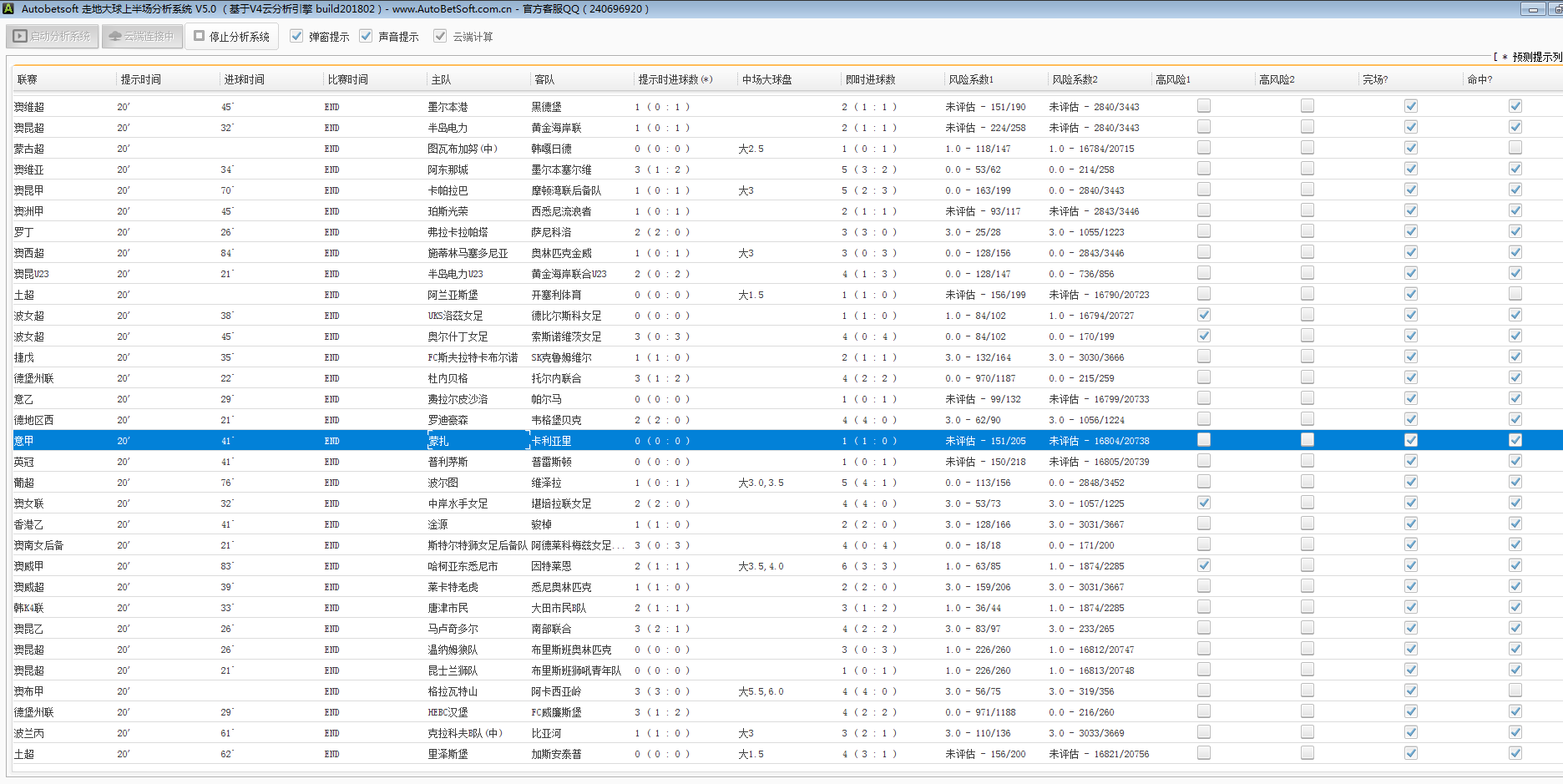Hit the stop square on 停止分析系统
The image size is (1563, 784).
coord(200,36)
